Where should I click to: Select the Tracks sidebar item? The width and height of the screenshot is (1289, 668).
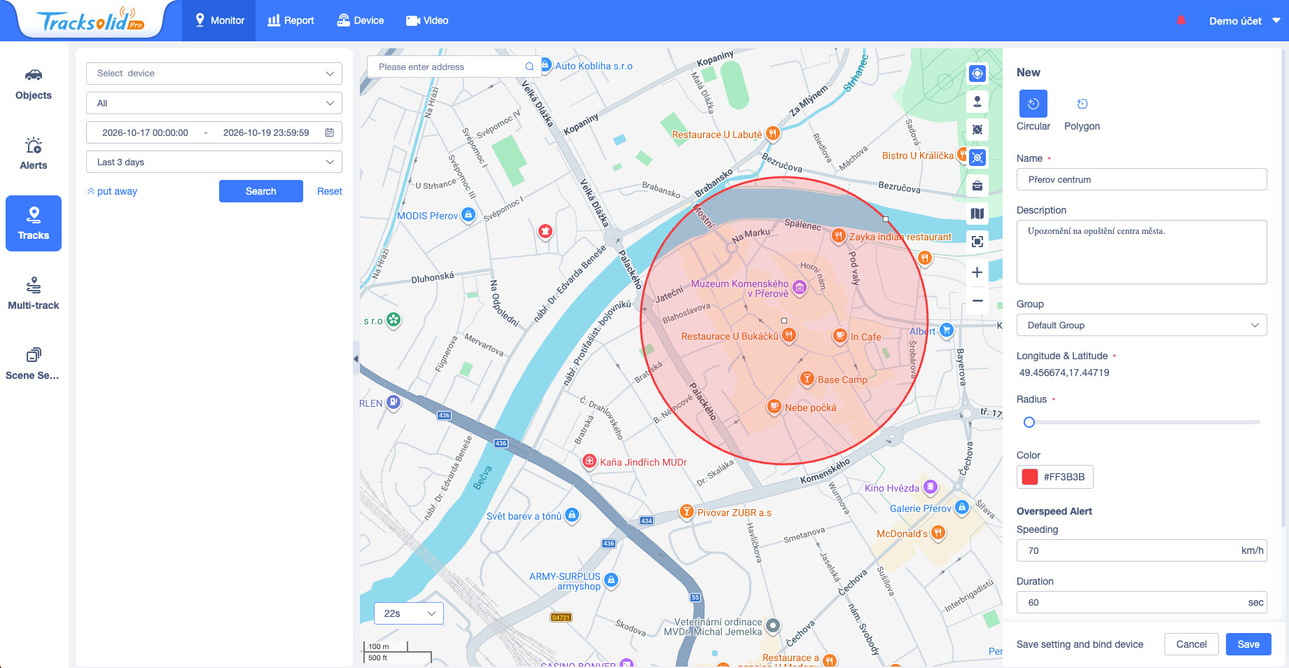click(33, 223)
